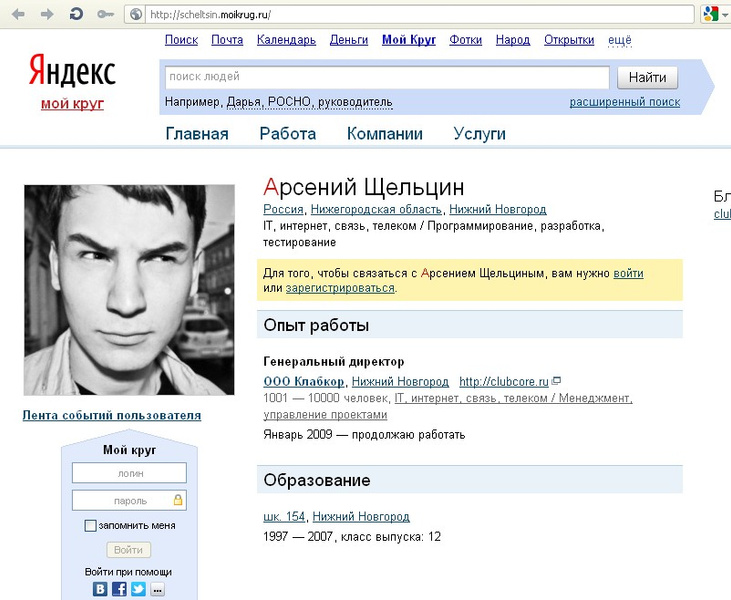
Task: Click the key icon in the browser toolbar
Action: click(105, 14)
